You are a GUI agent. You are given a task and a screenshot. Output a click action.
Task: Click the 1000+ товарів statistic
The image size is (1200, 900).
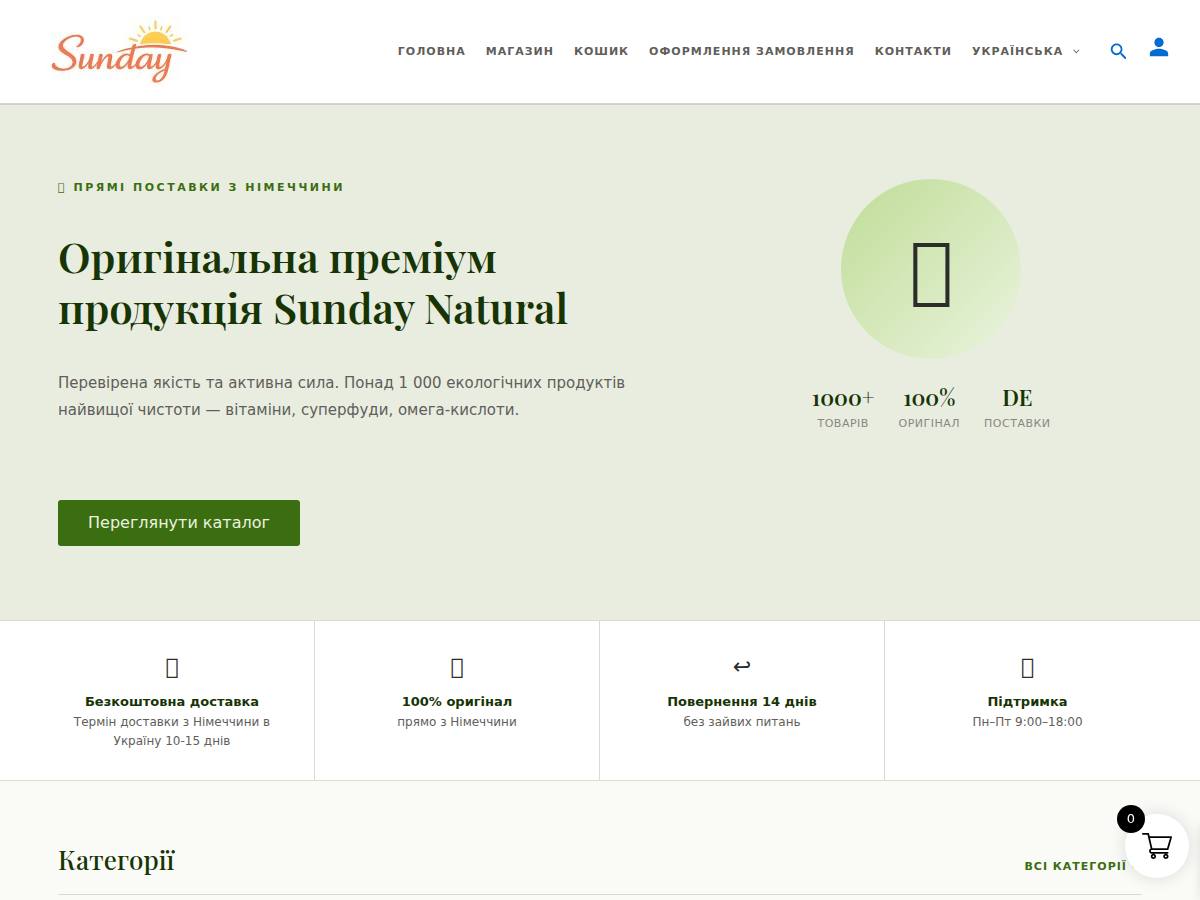843,409
